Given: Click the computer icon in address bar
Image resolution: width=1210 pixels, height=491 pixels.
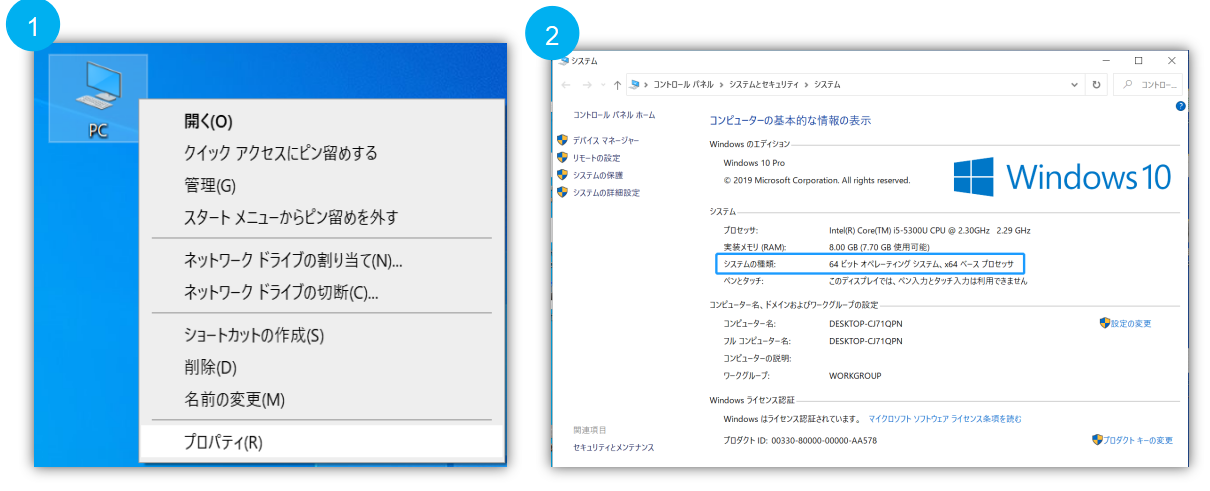Looking at the screenshot, I should (x=635, y=85).
